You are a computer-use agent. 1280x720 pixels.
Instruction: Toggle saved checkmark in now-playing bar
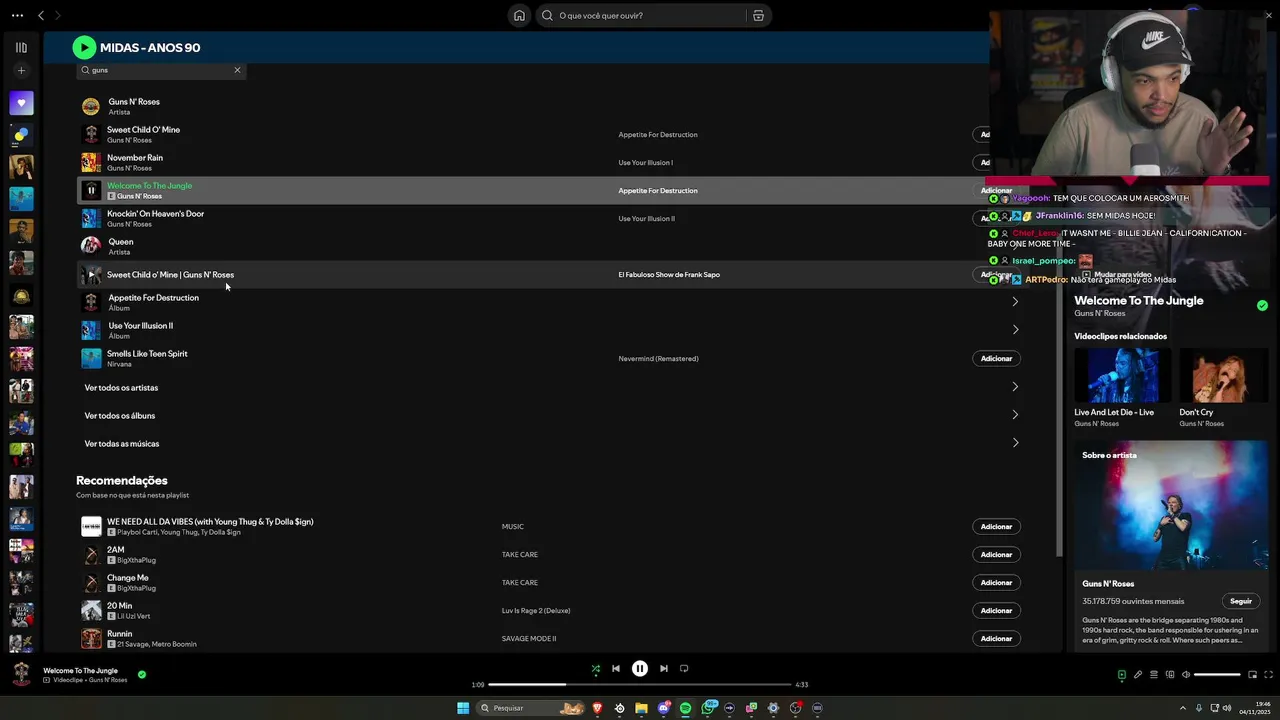142,675
